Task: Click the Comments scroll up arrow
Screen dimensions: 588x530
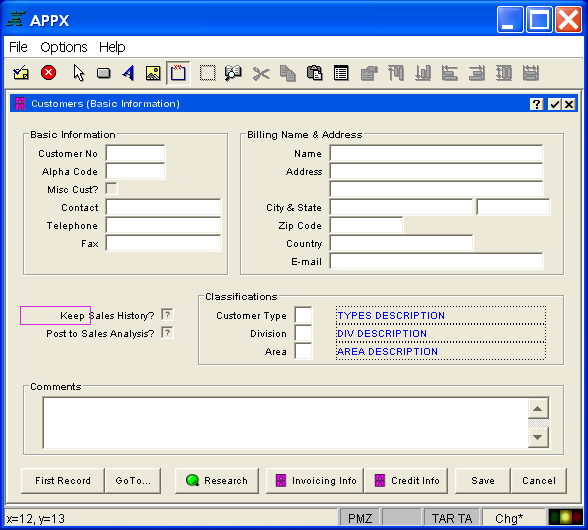Action: [x=538, y=408]
